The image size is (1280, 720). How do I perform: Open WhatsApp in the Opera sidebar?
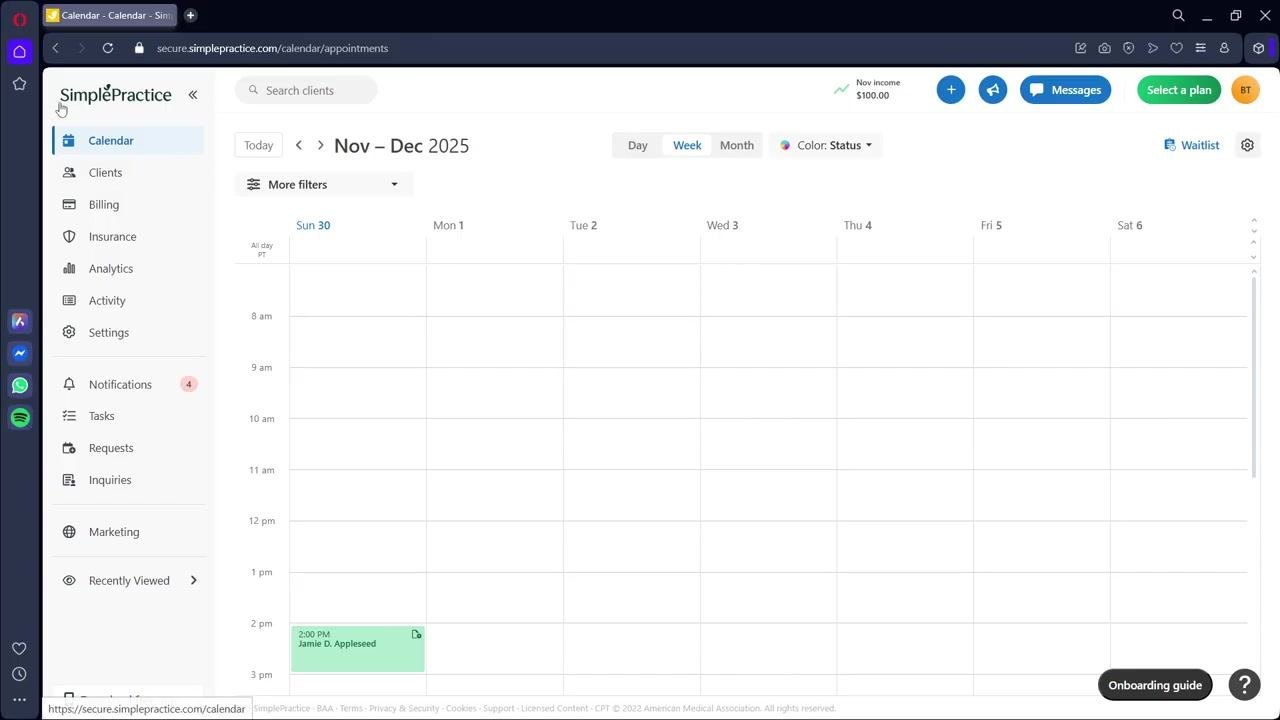(19, 385)
